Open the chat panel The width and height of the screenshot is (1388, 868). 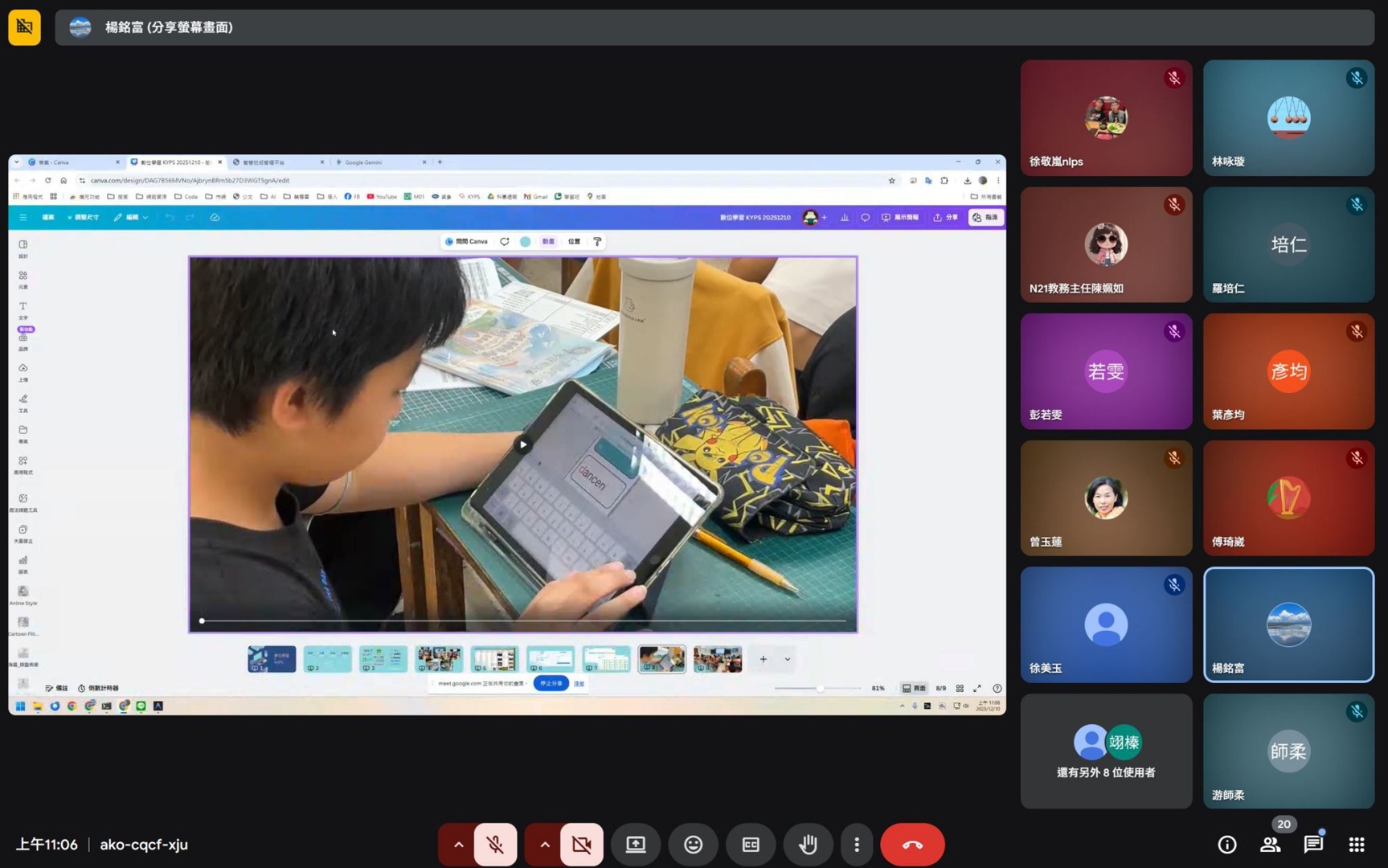click(x=1313, y=844)
